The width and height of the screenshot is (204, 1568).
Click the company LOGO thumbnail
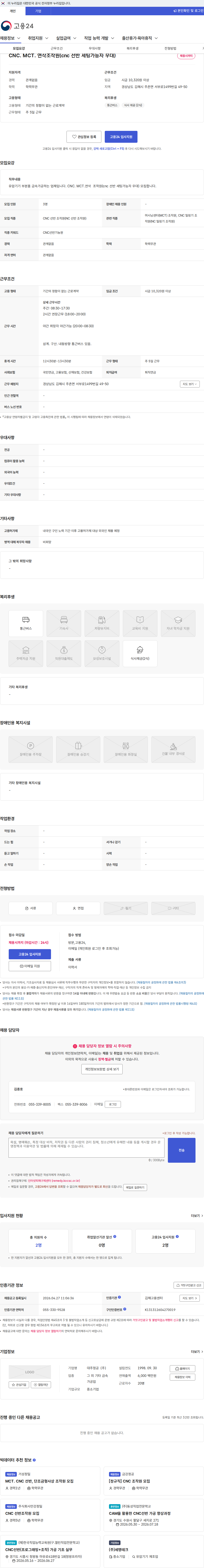click(30, 1372)
